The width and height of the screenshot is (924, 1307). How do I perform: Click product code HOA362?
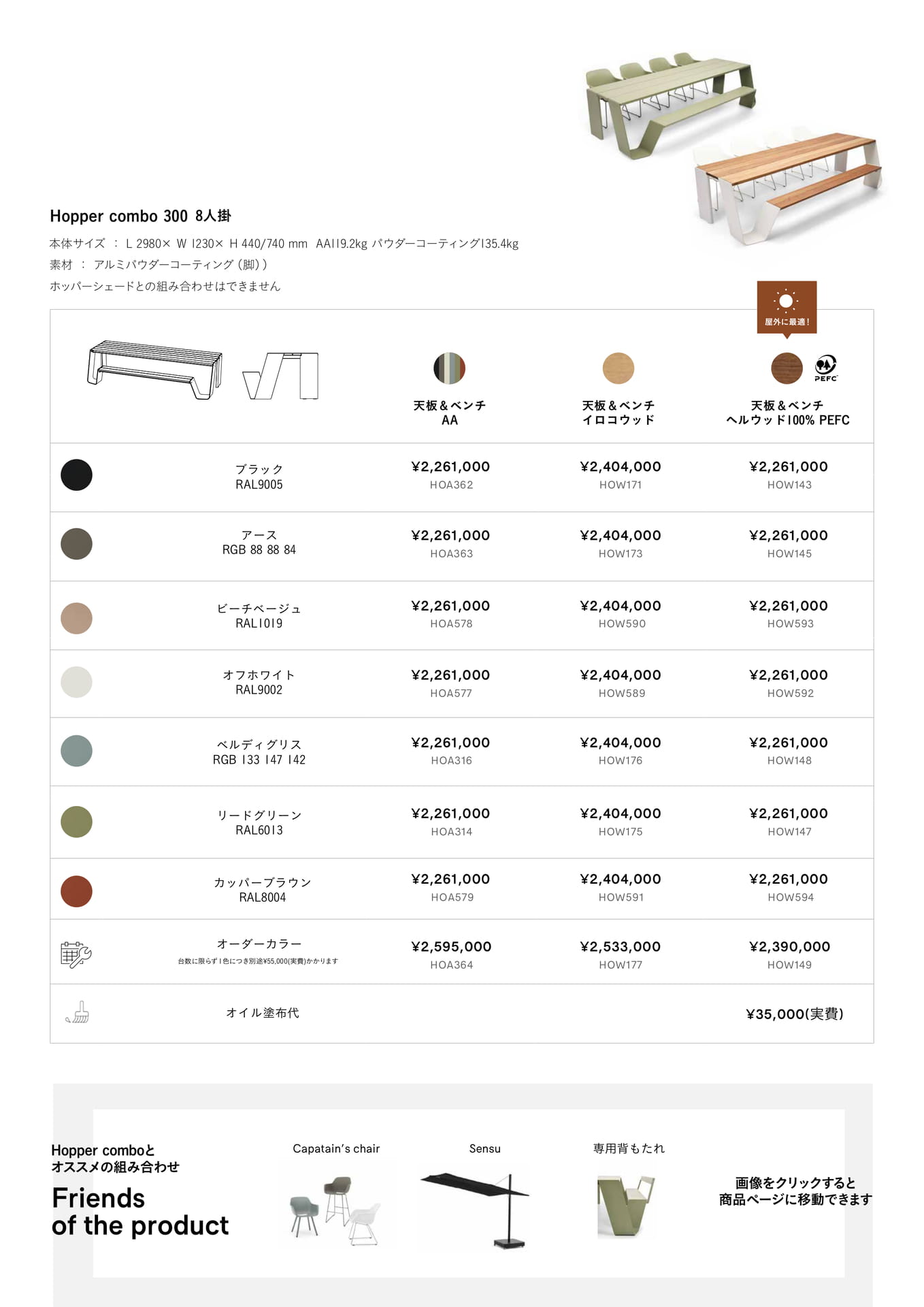coord(451,485)
